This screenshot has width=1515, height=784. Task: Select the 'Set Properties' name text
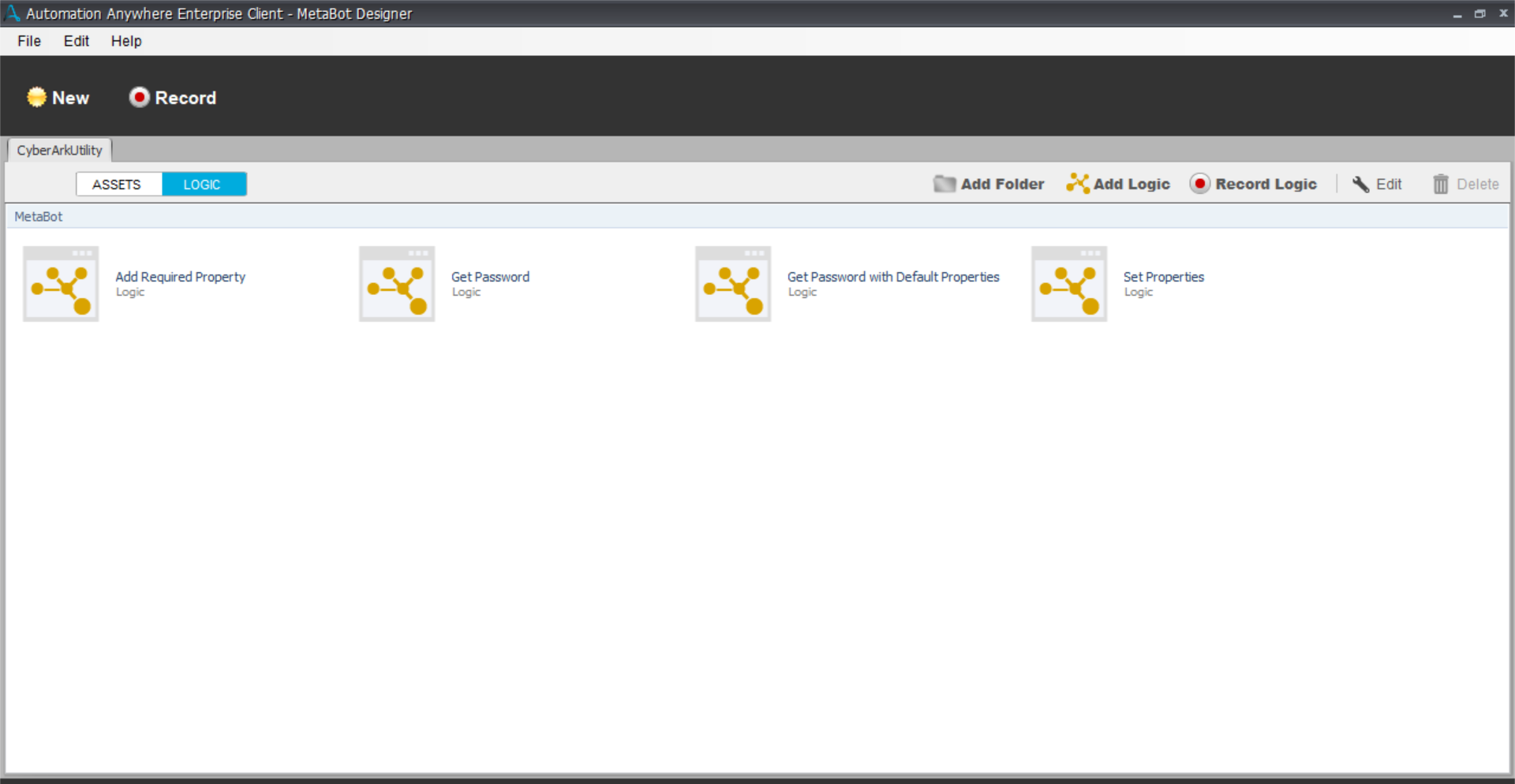tap(1164, 277)
